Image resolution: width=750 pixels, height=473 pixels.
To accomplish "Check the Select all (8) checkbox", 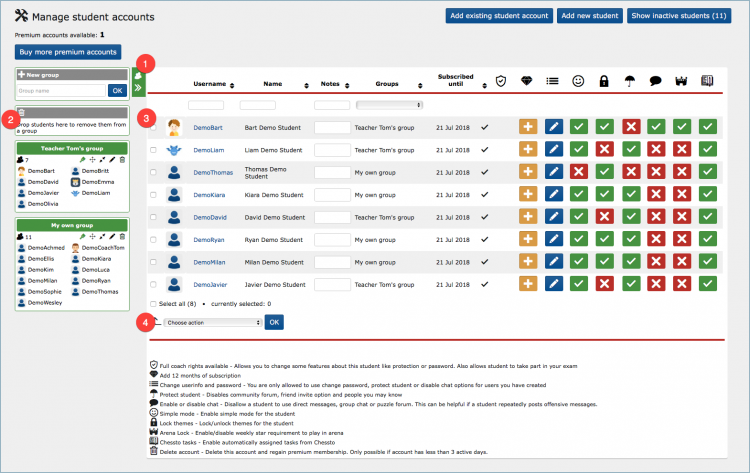I will tap(153, 302).
